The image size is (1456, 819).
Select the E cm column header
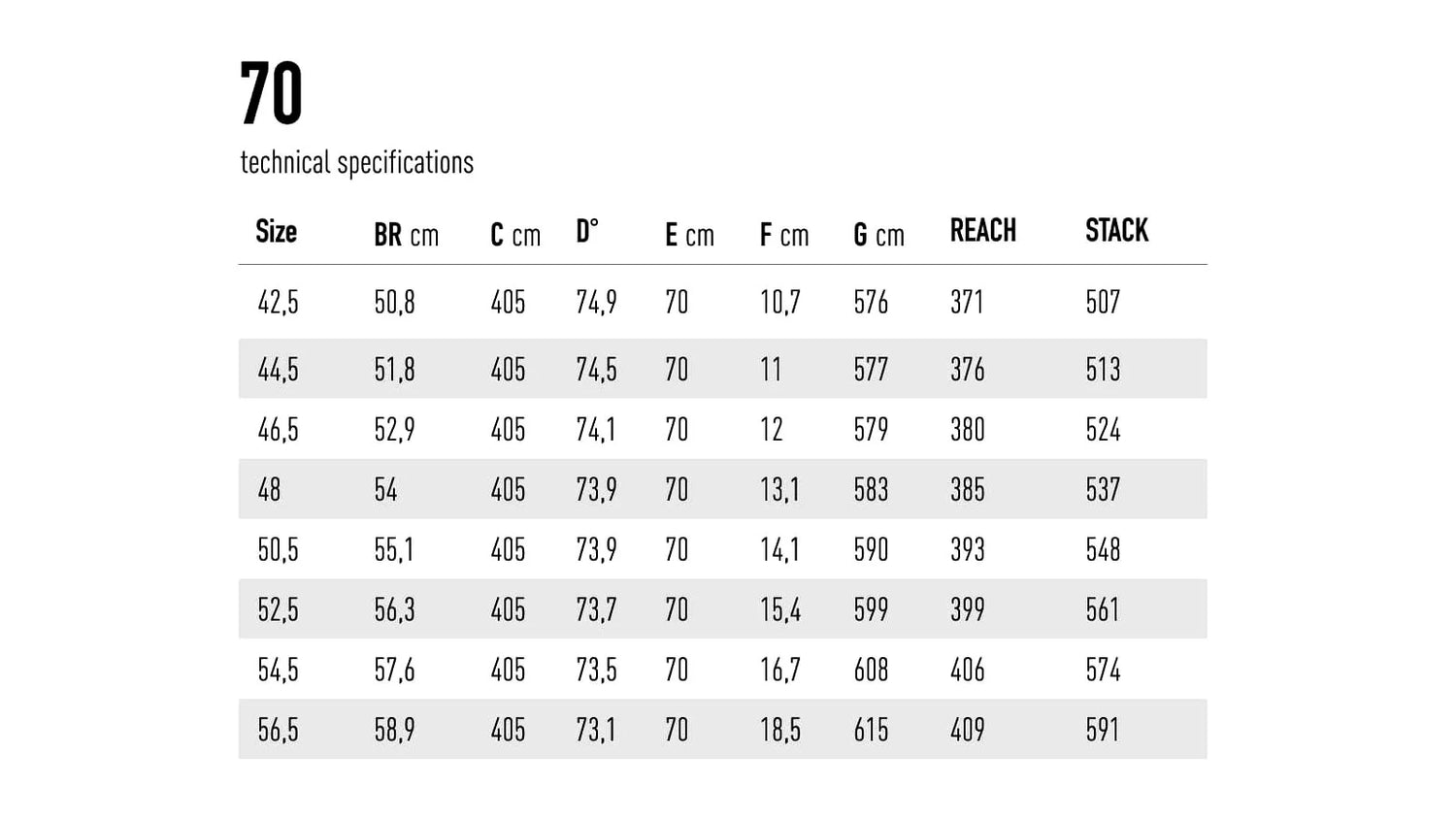pos(689,235)
